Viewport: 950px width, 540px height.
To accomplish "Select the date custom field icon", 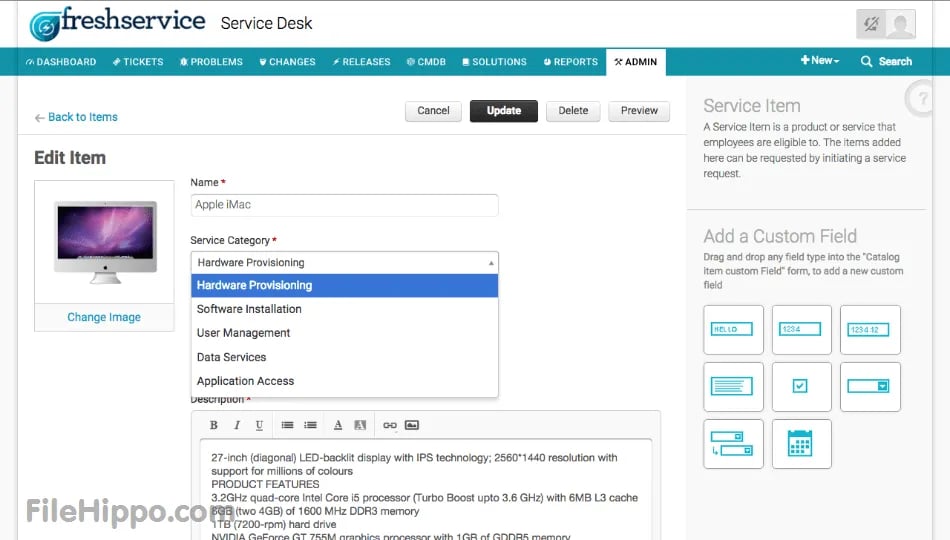I will pyautogui.click(x=802, y=444).
